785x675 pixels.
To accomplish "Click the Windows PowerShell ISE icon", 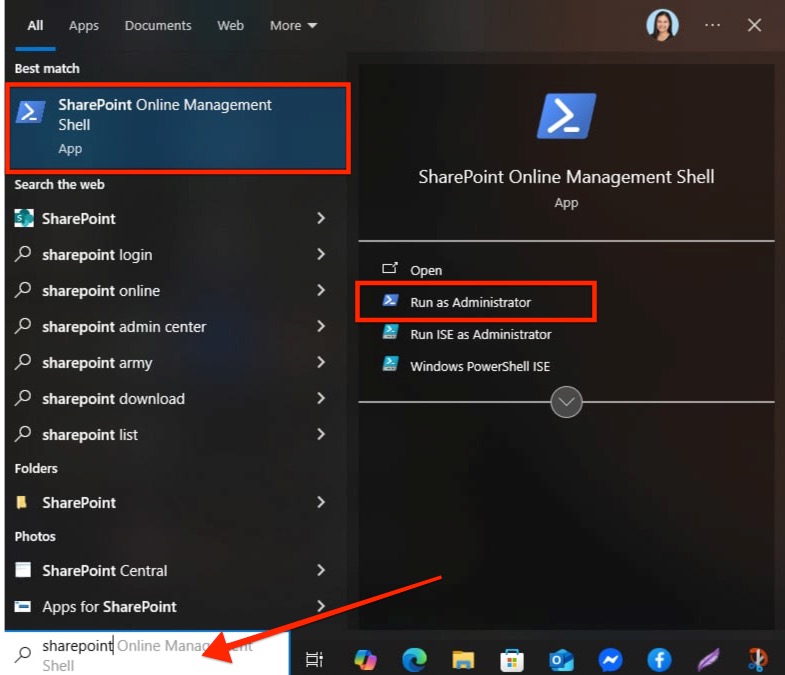I will 390,364.
